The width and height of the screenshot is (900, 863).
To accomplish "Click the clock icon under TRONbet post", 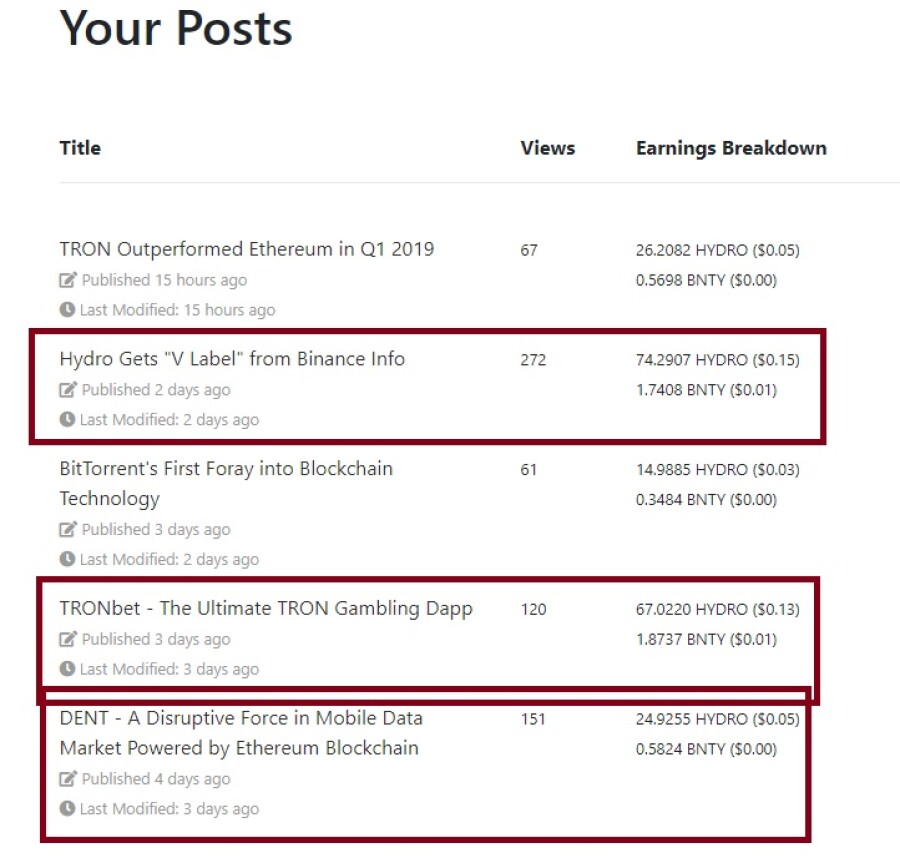I will pyautogui.click(x=67, y=668).
